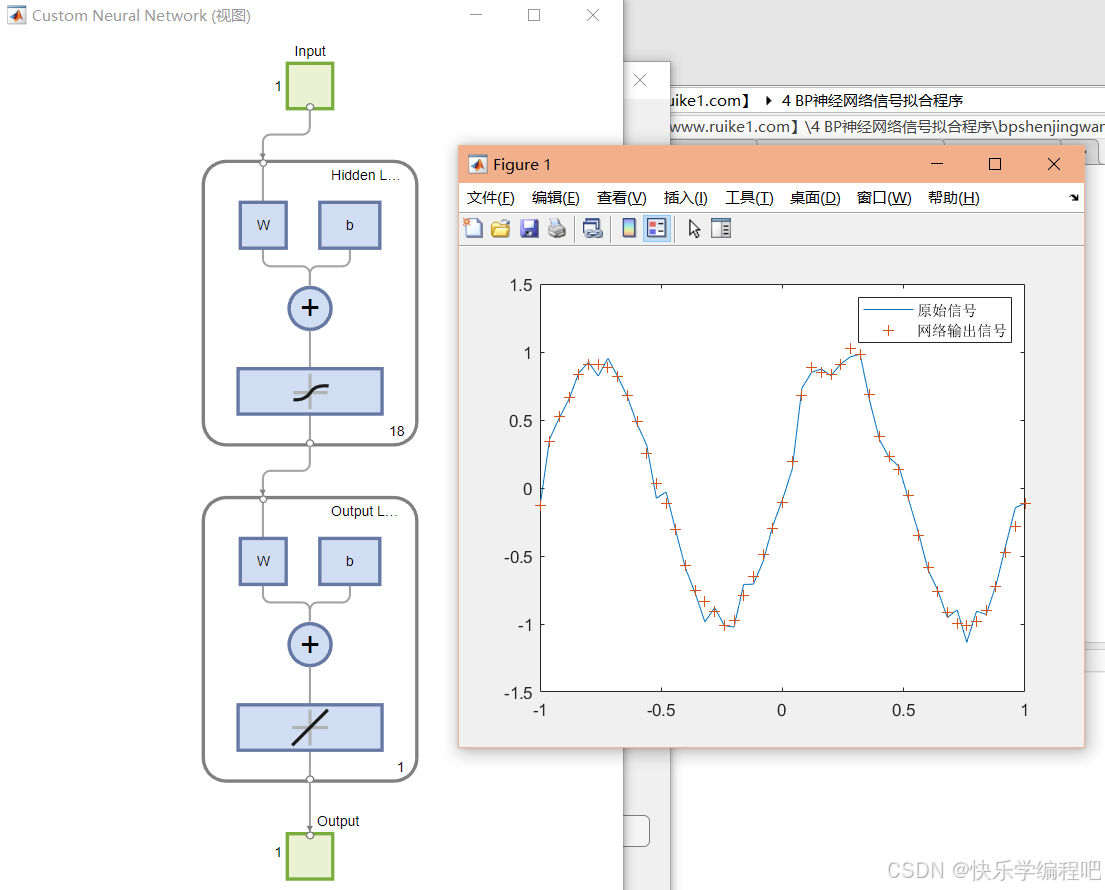
Task: Open the 工具(T) menu
Action: click(x=748, y=197)
